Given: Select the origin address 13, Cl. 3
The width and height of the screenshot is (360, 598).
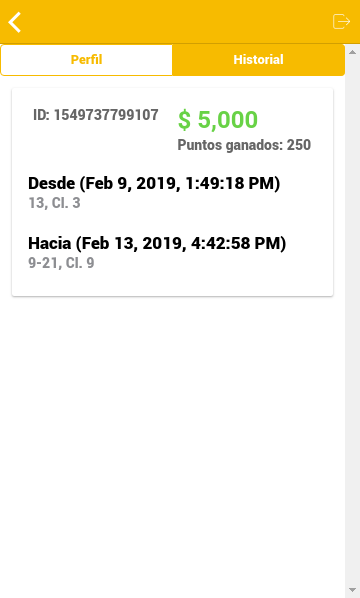Looking at the screenshot, I should [55, 203].
